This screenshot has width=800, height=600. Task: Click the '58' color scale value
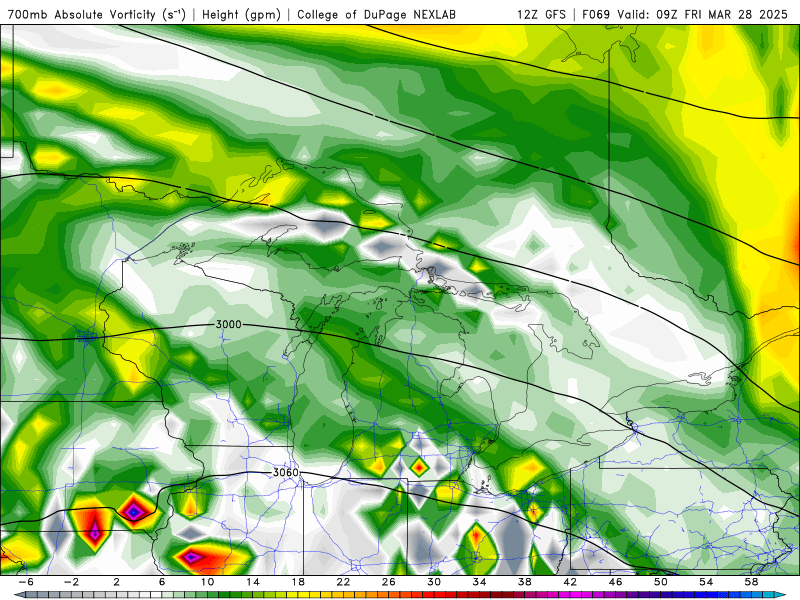point(751,582)
